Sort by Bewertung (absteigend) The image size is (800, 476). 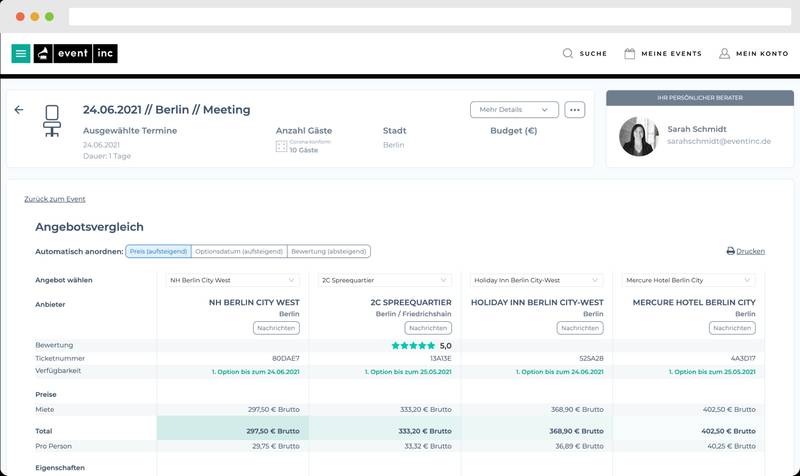click(x=329, y=252)
